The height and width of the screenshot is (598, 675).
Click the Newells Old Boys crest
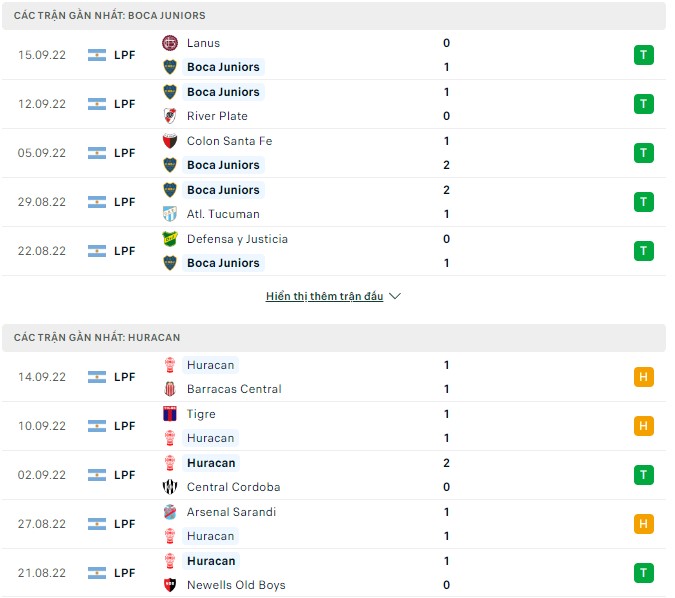pyautogui.click(x=170, y=585)
